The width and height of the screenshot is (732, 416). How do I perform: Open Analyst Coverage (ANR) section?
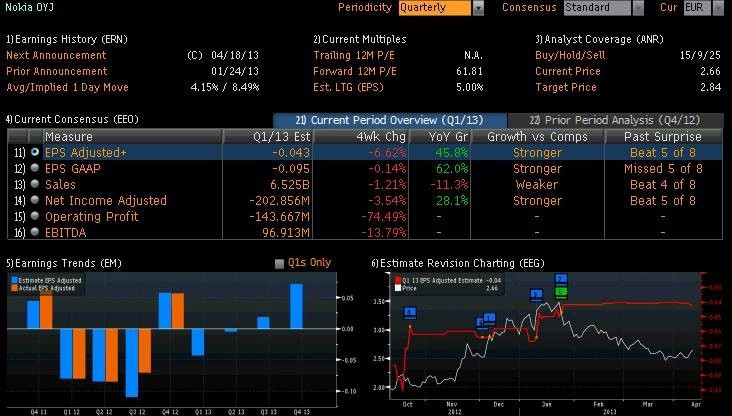(x=599, y=39)
